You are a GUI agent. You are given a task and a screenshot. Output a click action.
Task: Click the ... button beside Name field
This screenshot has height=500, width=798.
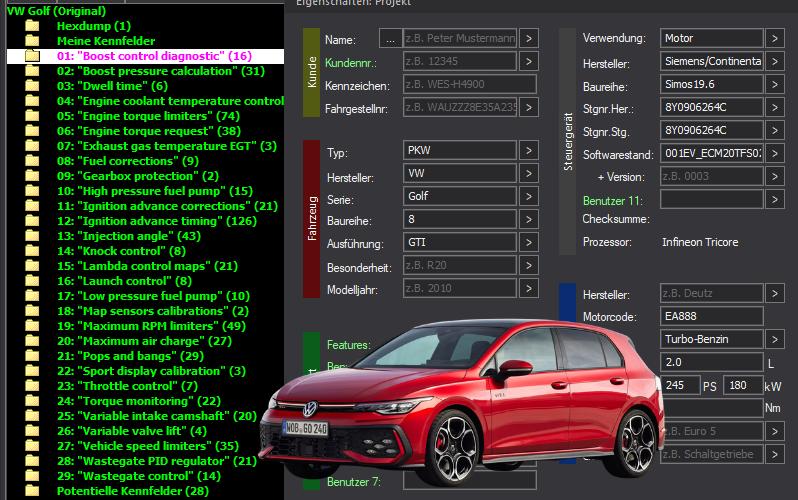(x=390, y=38)
